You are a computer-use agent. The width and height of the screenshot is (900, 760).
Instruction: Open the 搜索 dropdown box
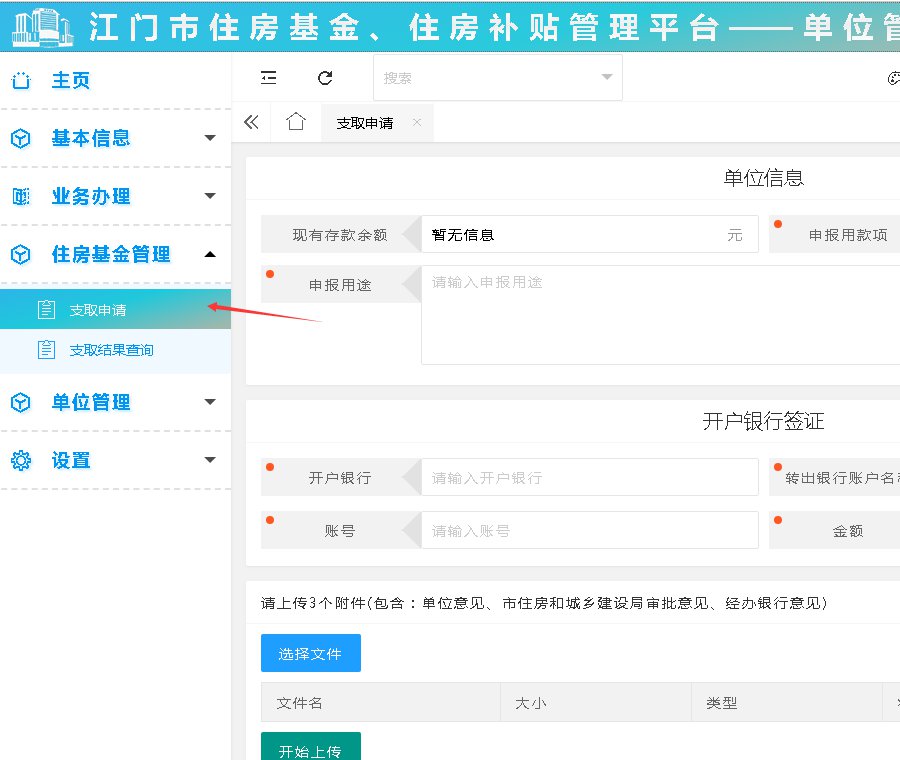coord(497,78)
